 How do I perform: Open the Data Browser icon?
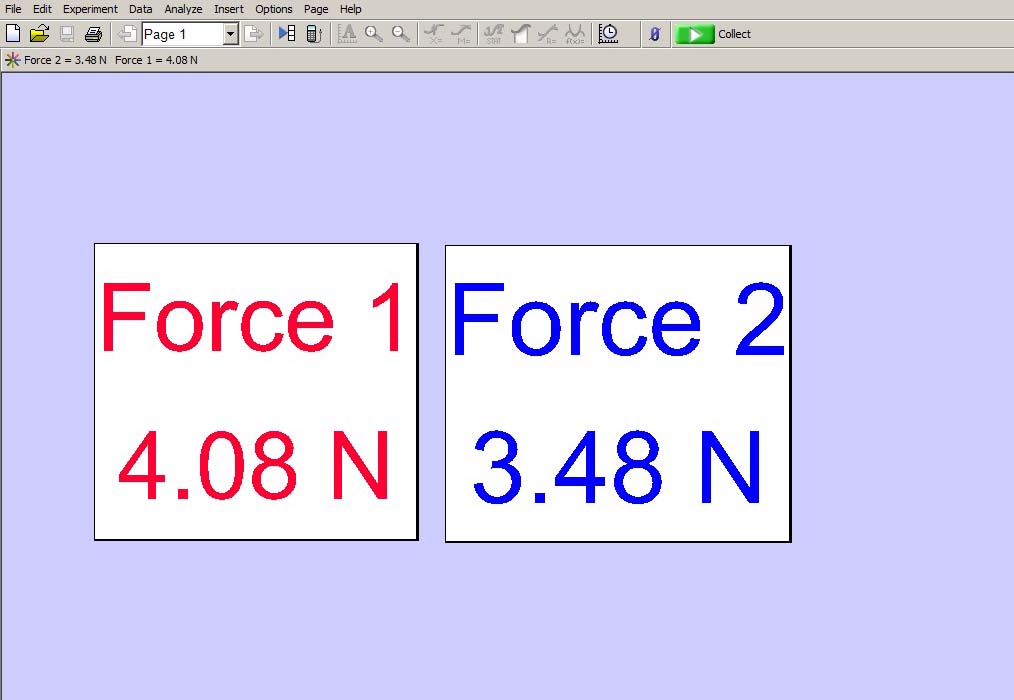287,34
